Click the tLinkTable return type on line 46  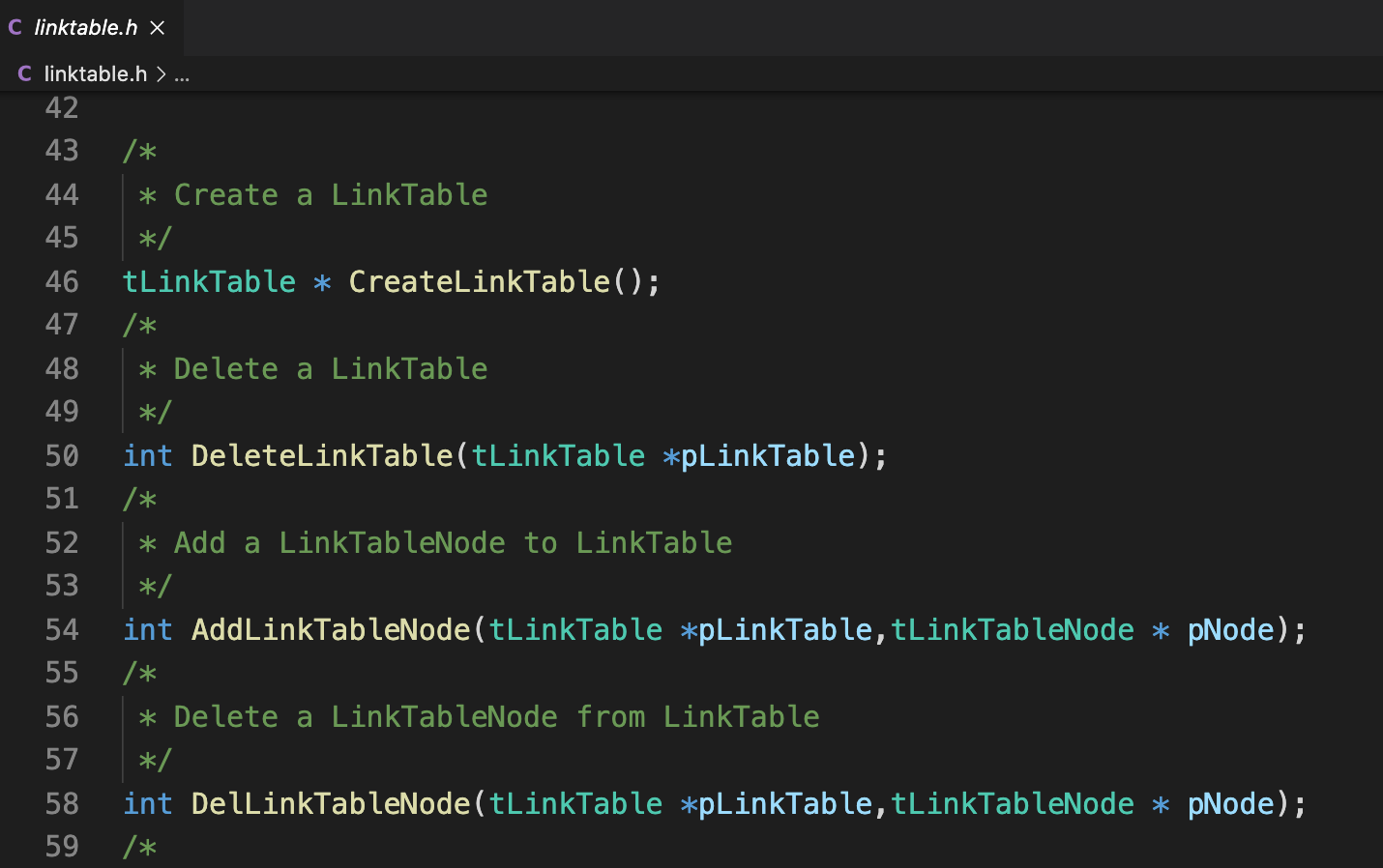coord(209,281)
